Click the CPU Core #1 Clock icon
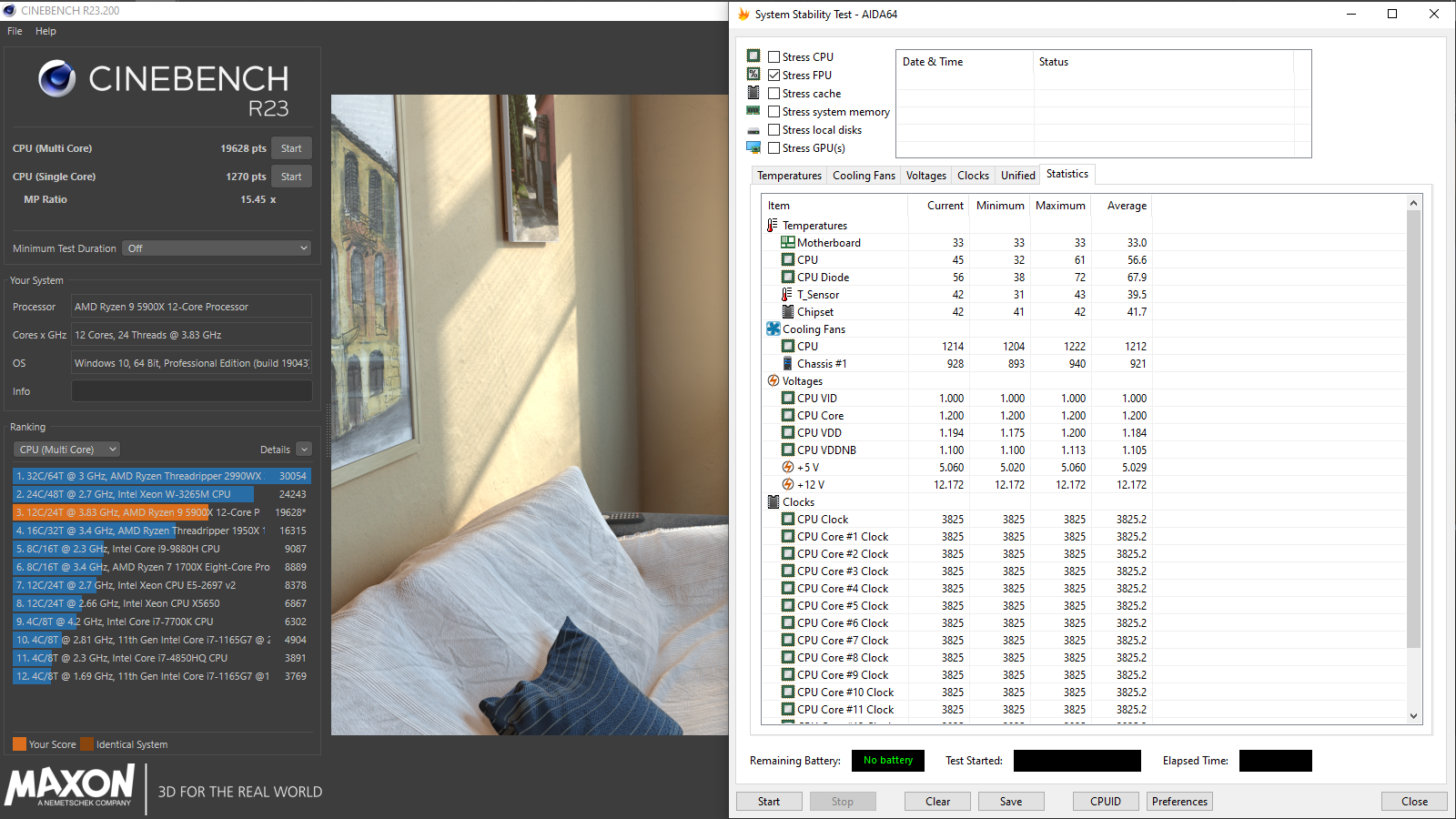Viewport: 1456px width, 819px height. pos(788,536)
